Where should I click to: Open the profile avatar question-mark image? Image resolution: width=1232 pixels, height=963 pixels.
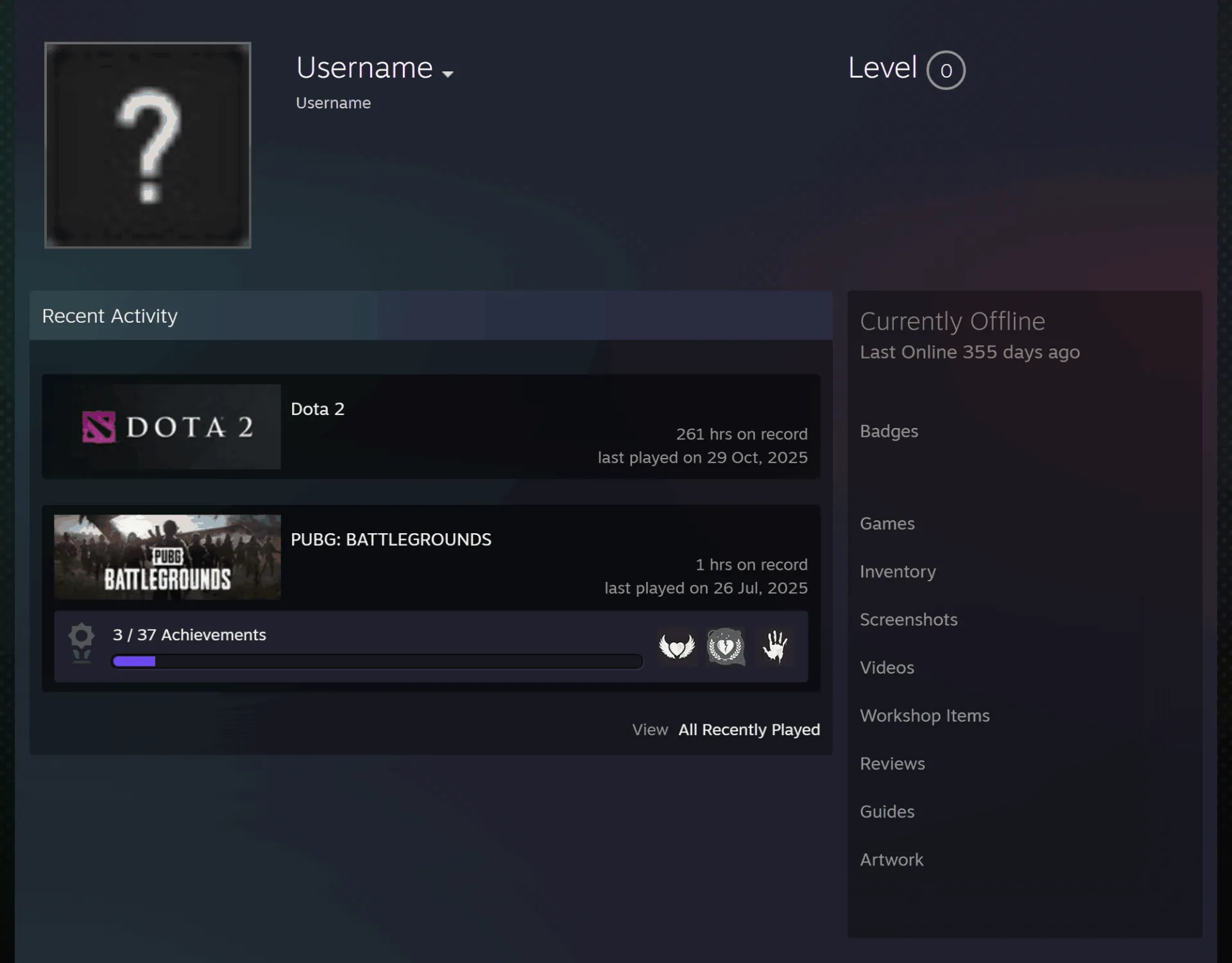coord(148,145)
